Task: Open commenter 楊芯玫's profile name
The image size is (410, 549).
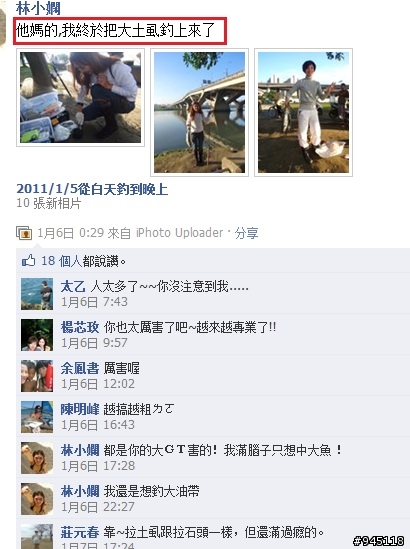Action: point(80,328)
